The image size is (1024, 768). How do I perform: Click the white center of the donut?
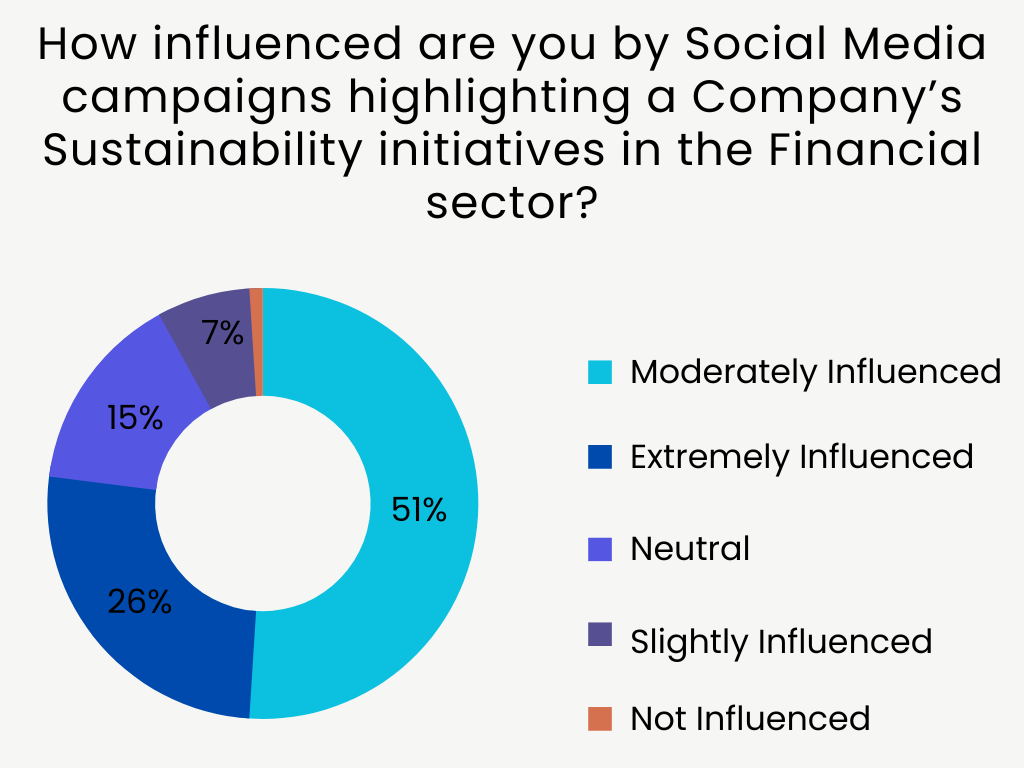pyautogui.click(x=263, y=503)
